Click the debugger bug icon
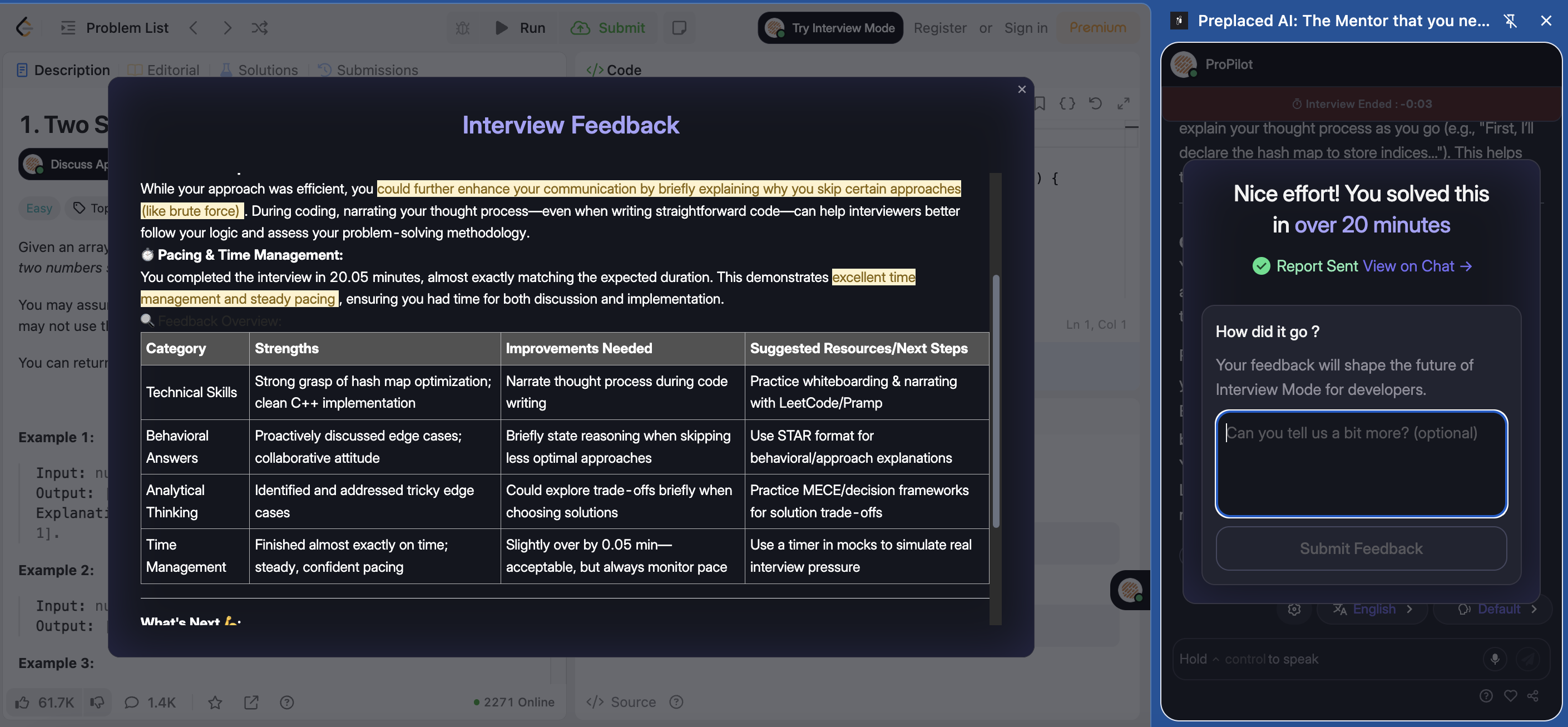Viewport: 1568px width, 727px height. click(463, 28)
